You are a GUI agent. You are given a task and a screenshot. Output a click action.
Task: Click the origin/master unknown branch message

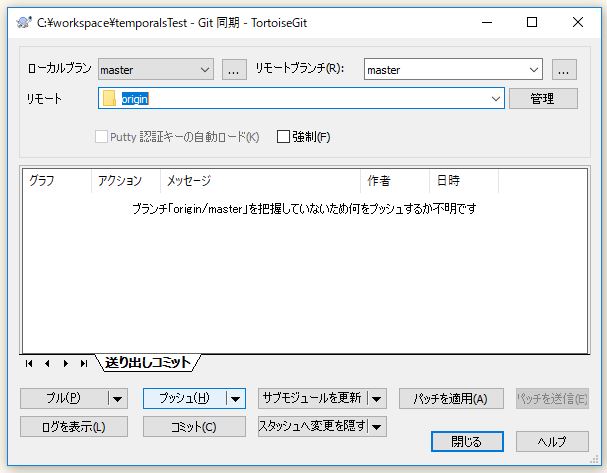[x=304, y=209]
